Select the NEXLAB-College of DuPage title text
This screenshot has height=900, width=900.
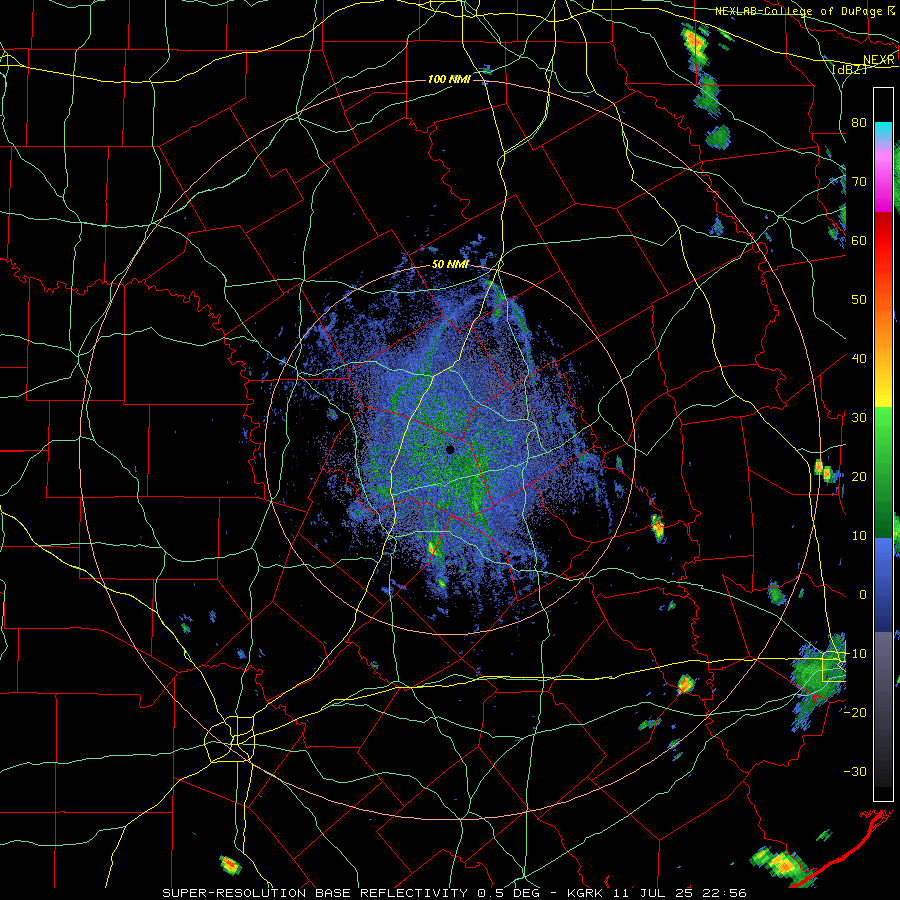tap(798, 11)
